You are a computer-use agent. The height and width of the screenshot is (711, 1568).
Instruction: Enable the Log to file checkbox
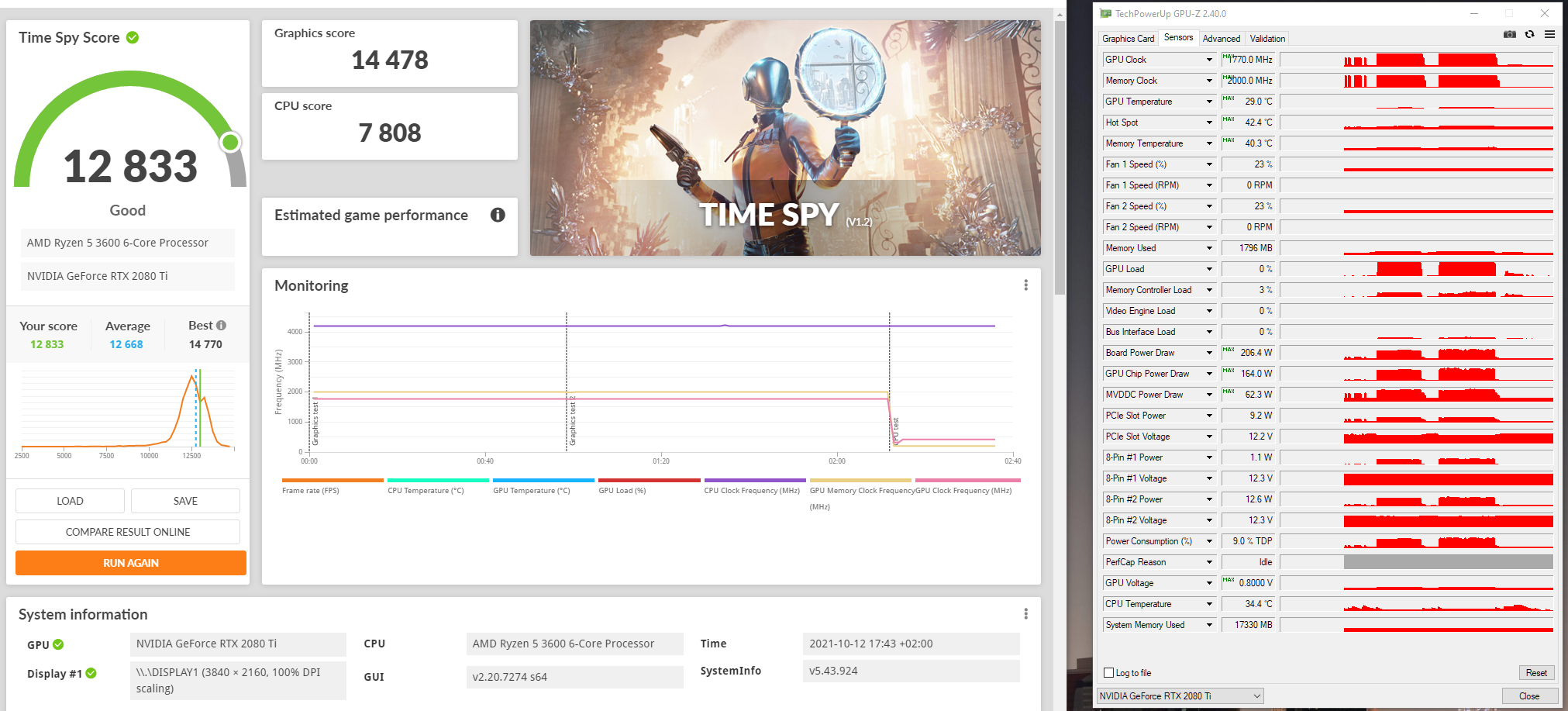click(x=1108, y=673)
